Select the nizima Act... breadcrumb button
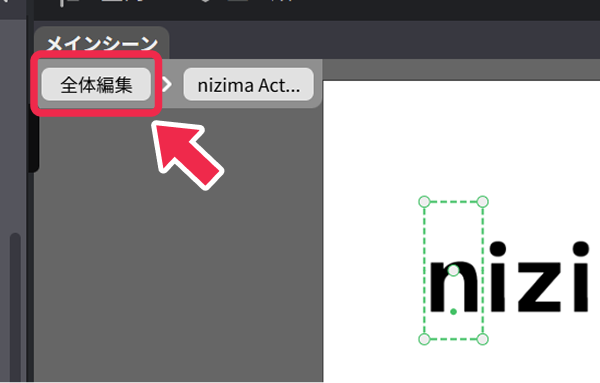This screenshot has height=383, width=600. point(248,85)
